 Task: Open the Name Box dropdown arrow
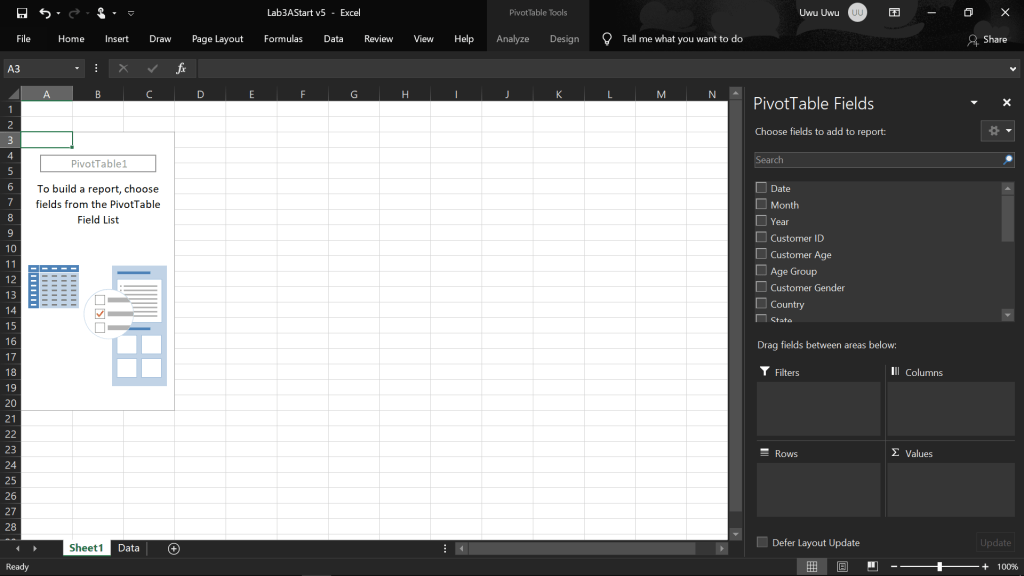[x=77, y=68]
